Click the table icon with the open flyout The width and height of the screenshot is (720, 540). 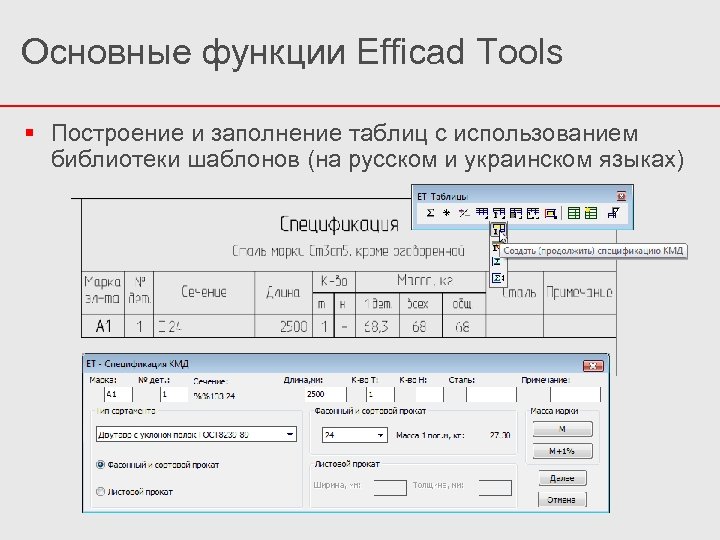coord(499,213)
